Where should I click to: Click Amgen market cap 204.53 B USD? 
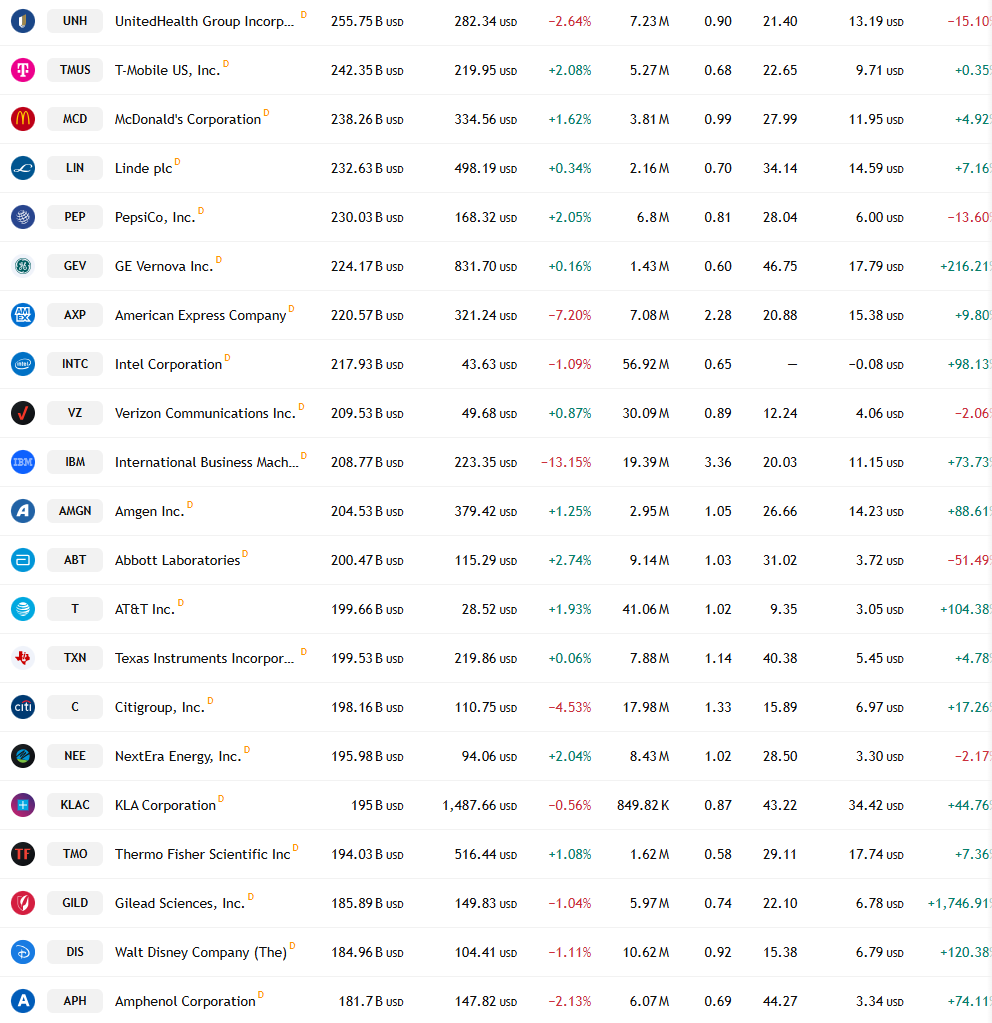pos(367,512)
